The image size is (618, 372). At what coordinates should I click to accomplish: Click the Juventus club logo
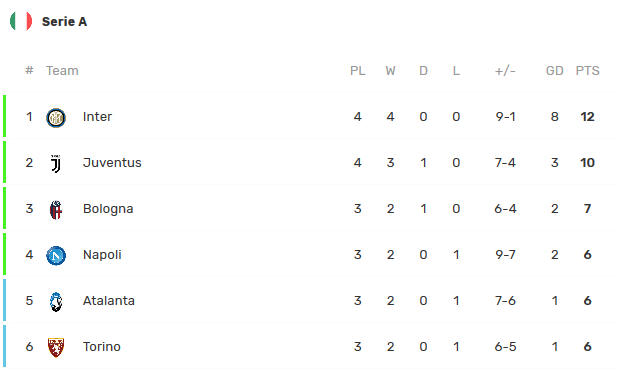56,164
